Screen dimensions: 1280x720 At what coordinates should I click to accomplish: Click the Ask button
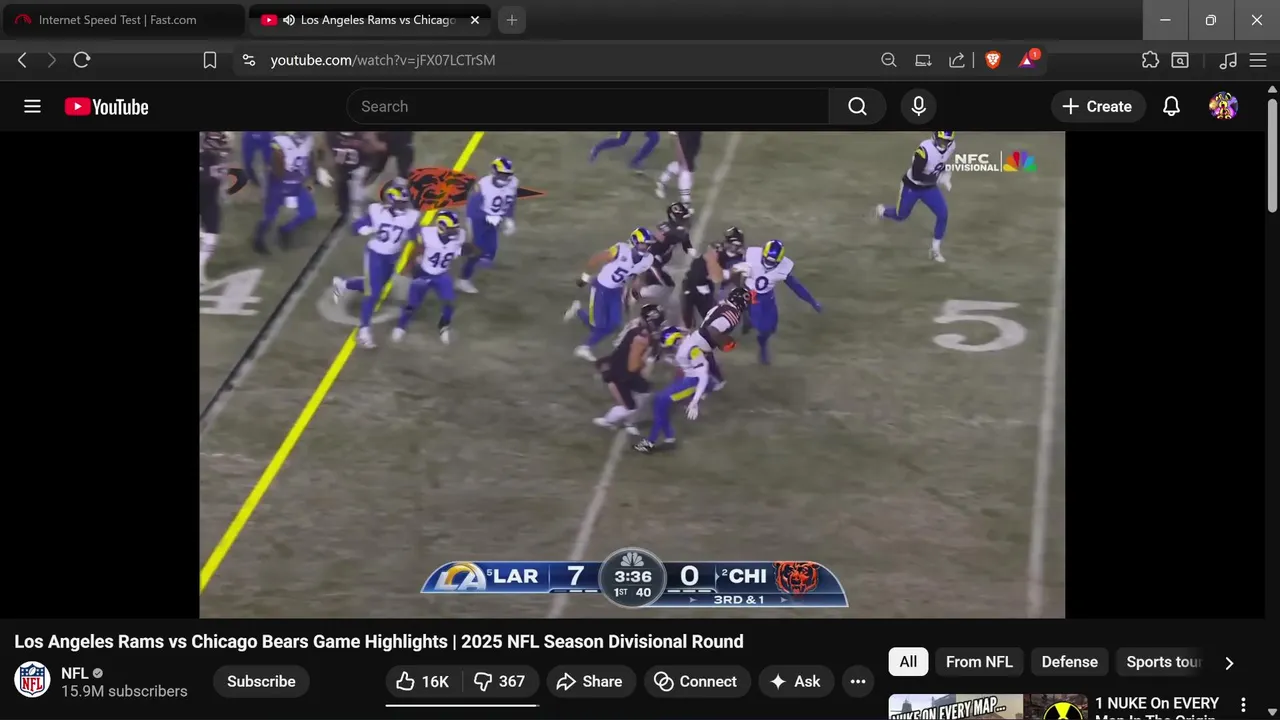tap(796, 681)
